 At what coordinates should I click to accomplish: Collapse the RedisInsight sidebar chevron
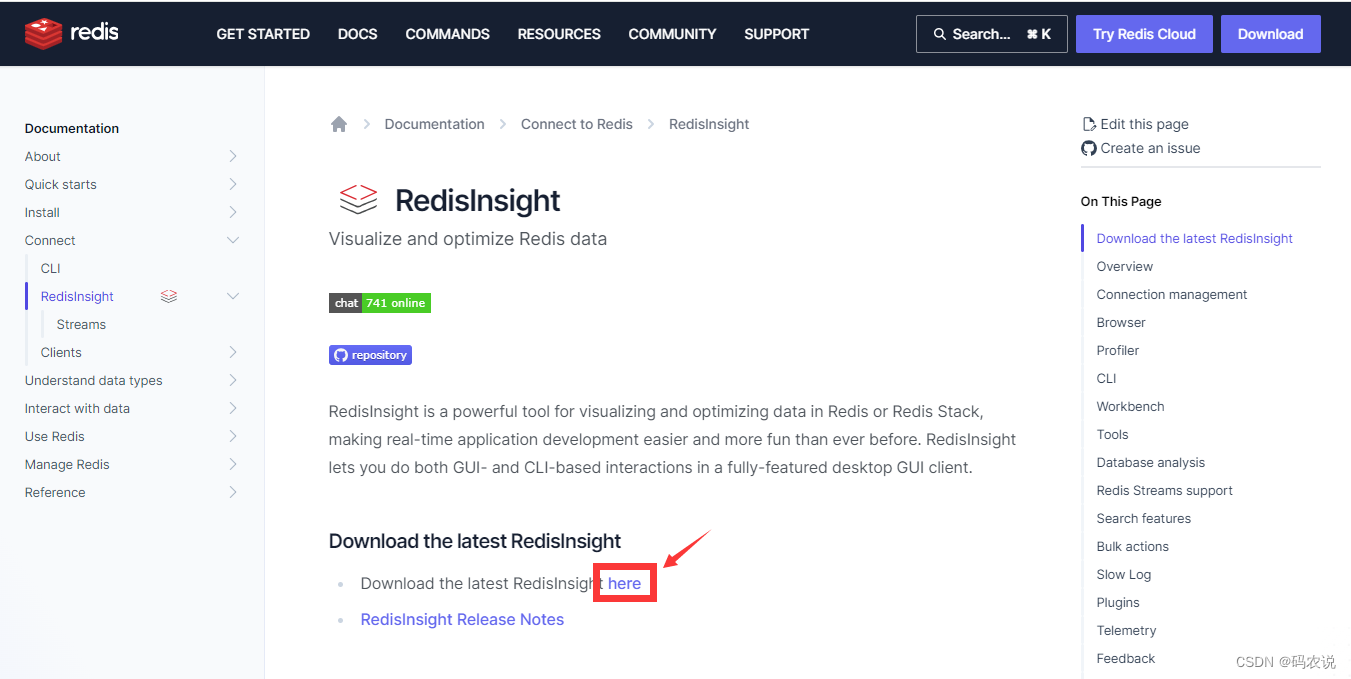tap(233, 296)
